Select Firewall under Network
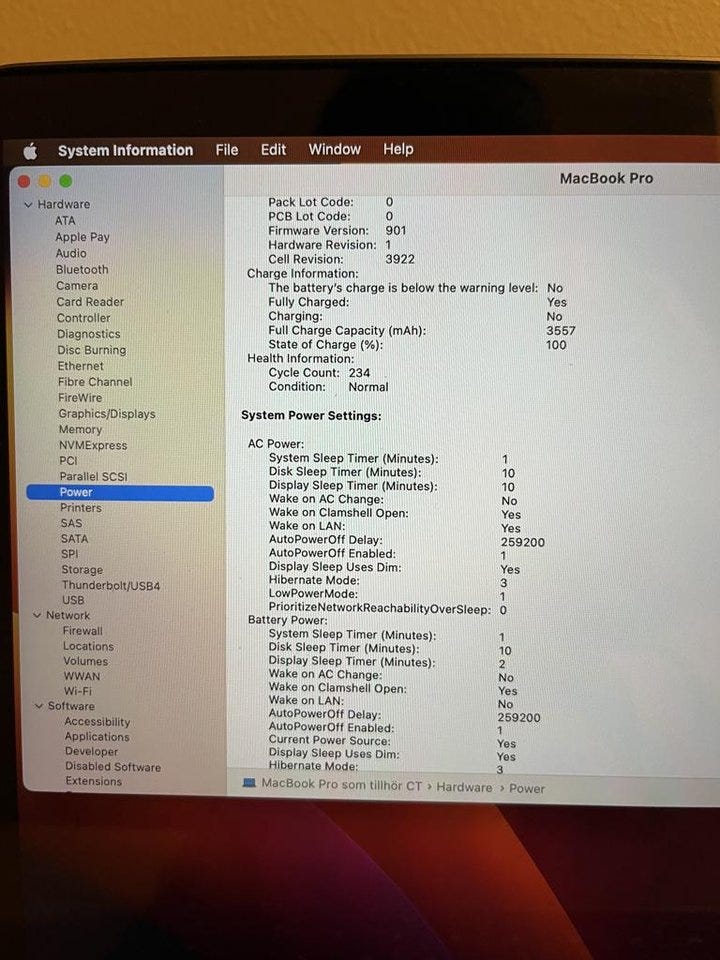 [x=83, y=631]
